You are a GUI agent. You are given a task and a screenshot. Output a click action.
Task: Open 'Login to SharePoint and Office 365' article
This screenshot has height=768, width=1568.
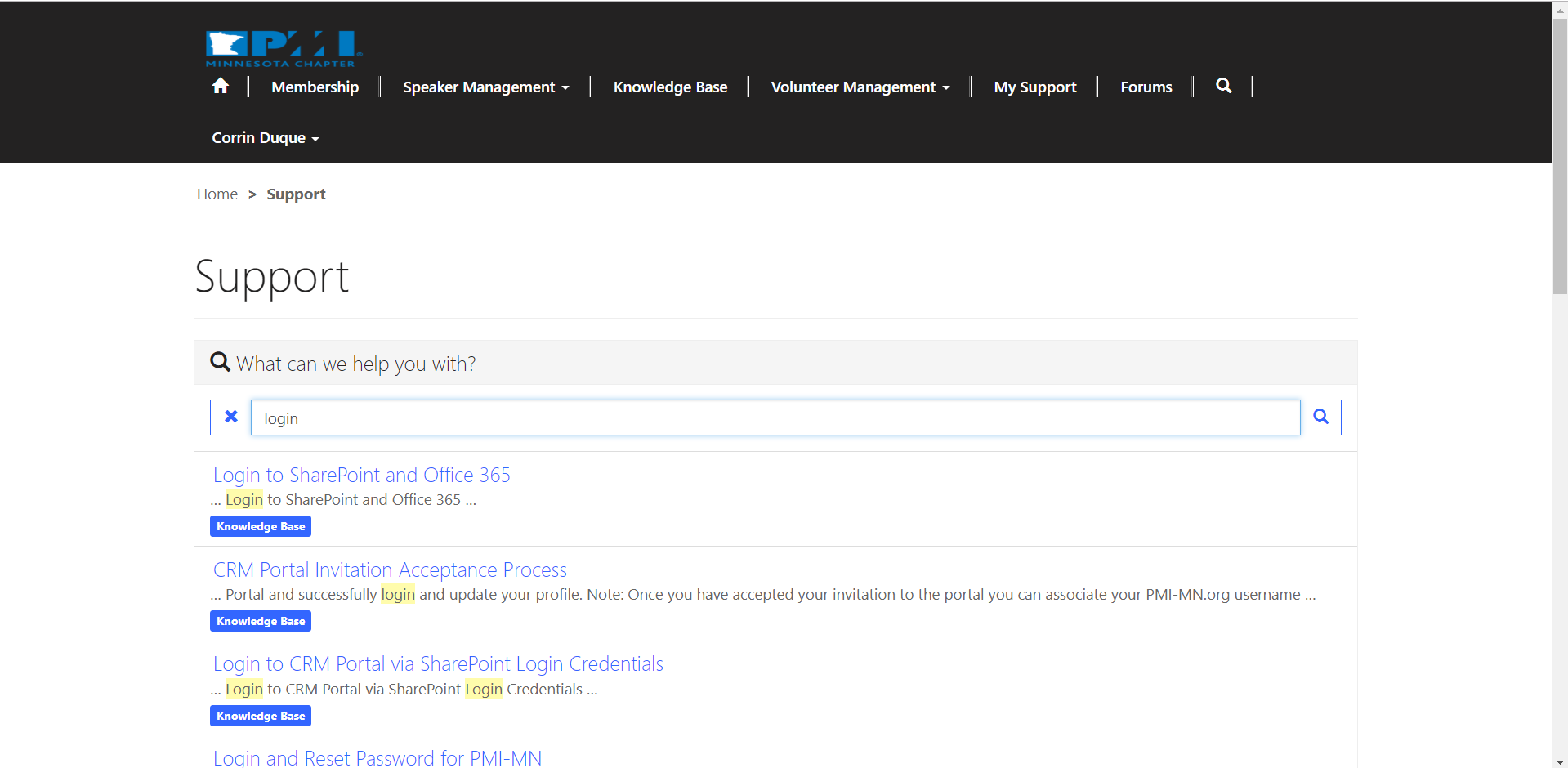click(361, 476)
